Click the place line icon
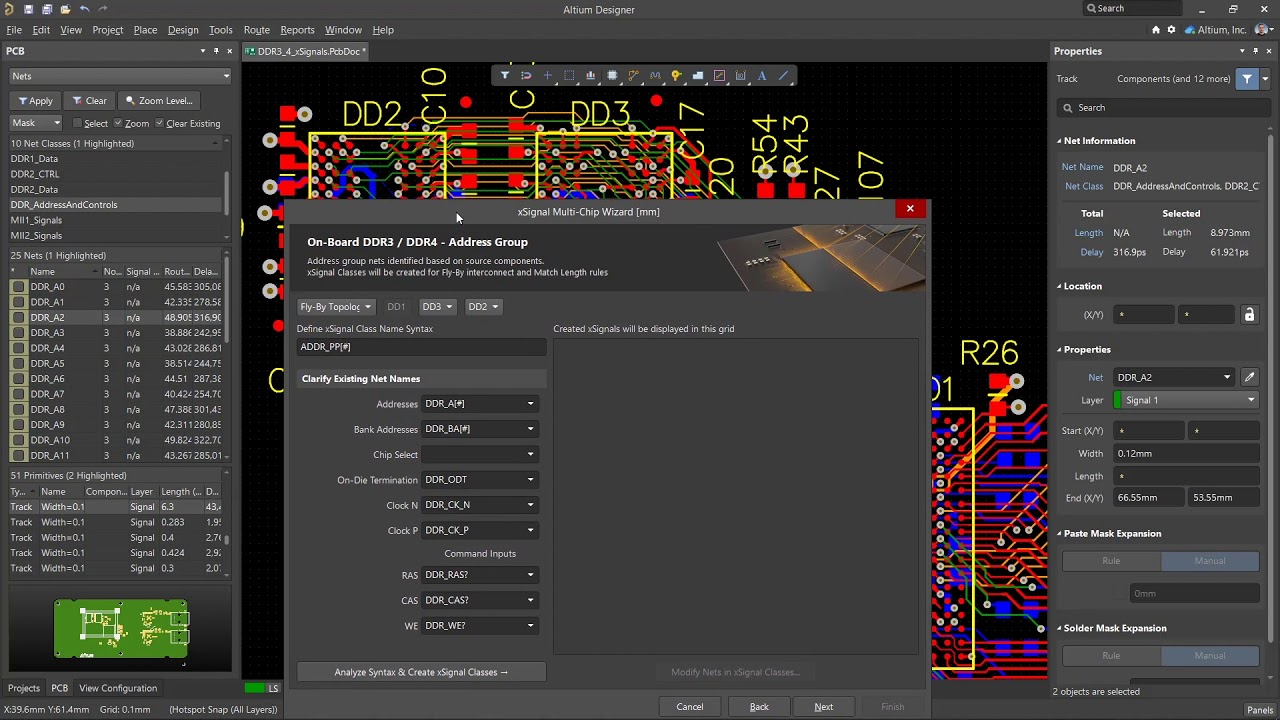The height and width of the screenshot is (720, 1280). (x=784, y=75)
